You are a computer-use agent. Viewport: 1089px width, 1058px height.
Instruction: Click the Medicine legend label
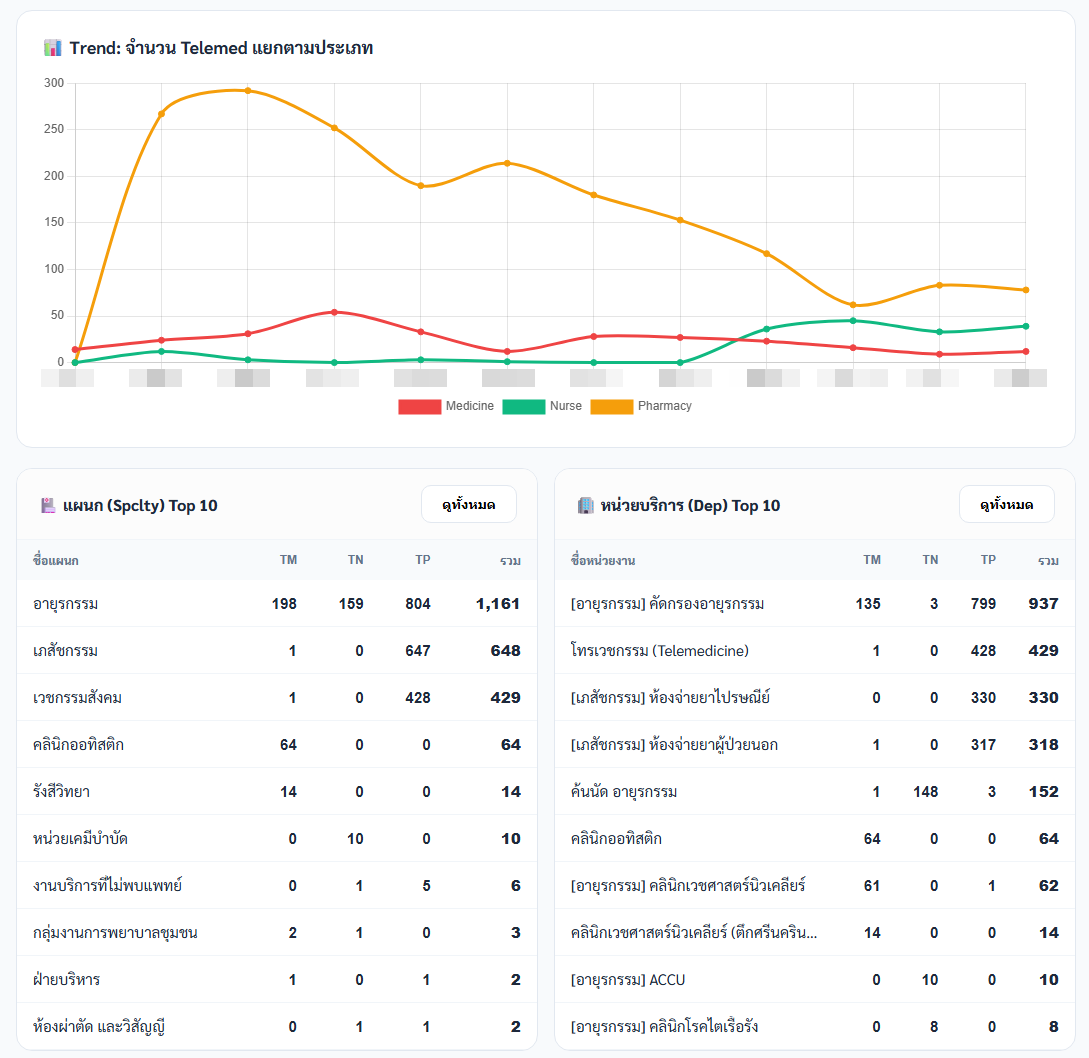(x=469, y=406)
